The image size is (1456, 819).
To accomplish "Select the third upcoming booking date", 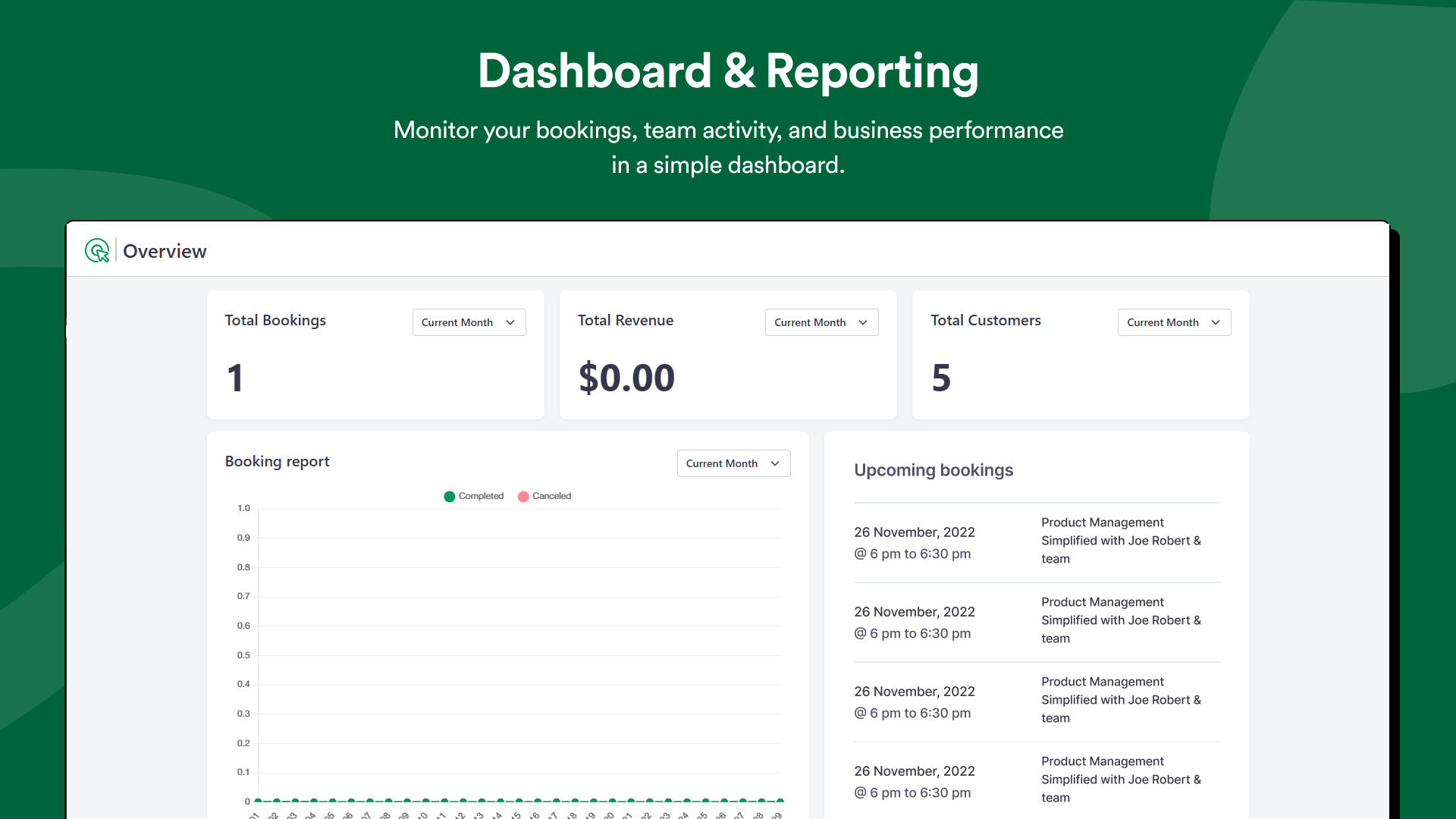I will click(914, 691).
